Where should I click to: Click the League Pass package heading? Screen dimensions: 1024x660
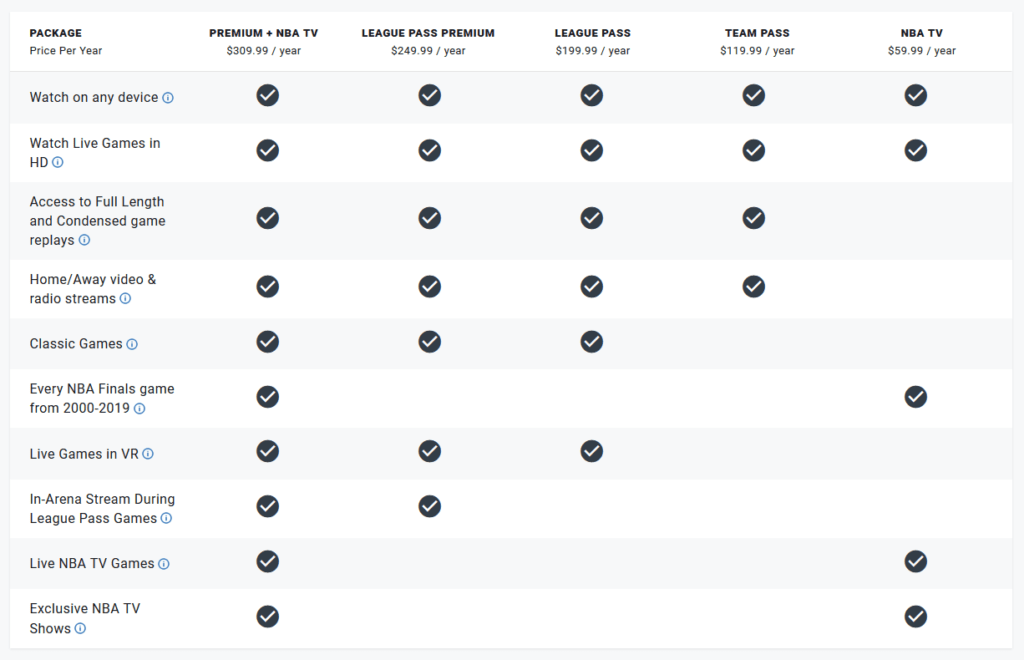(x=593, y=33)
